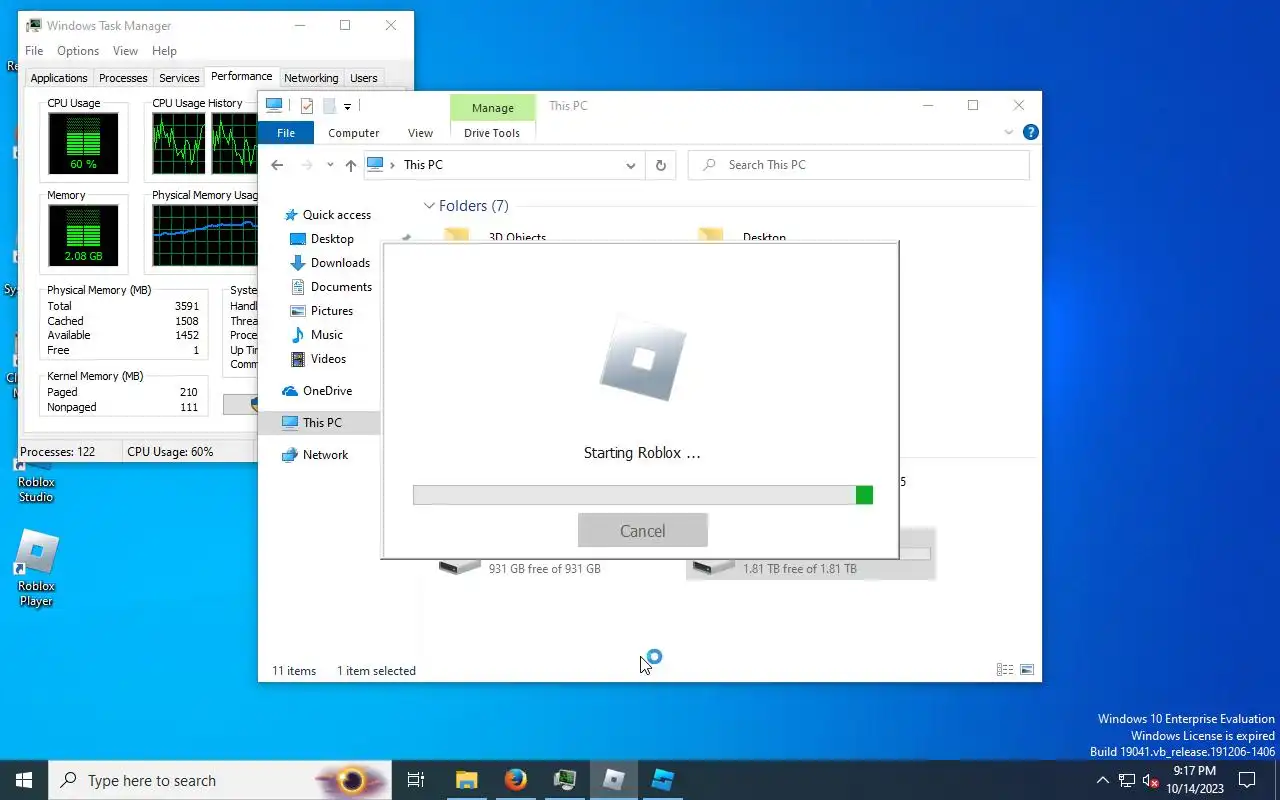Select OneDrive in the navigation pane
This screenshot has height=800, width=1280.
(x=317, y=391)
